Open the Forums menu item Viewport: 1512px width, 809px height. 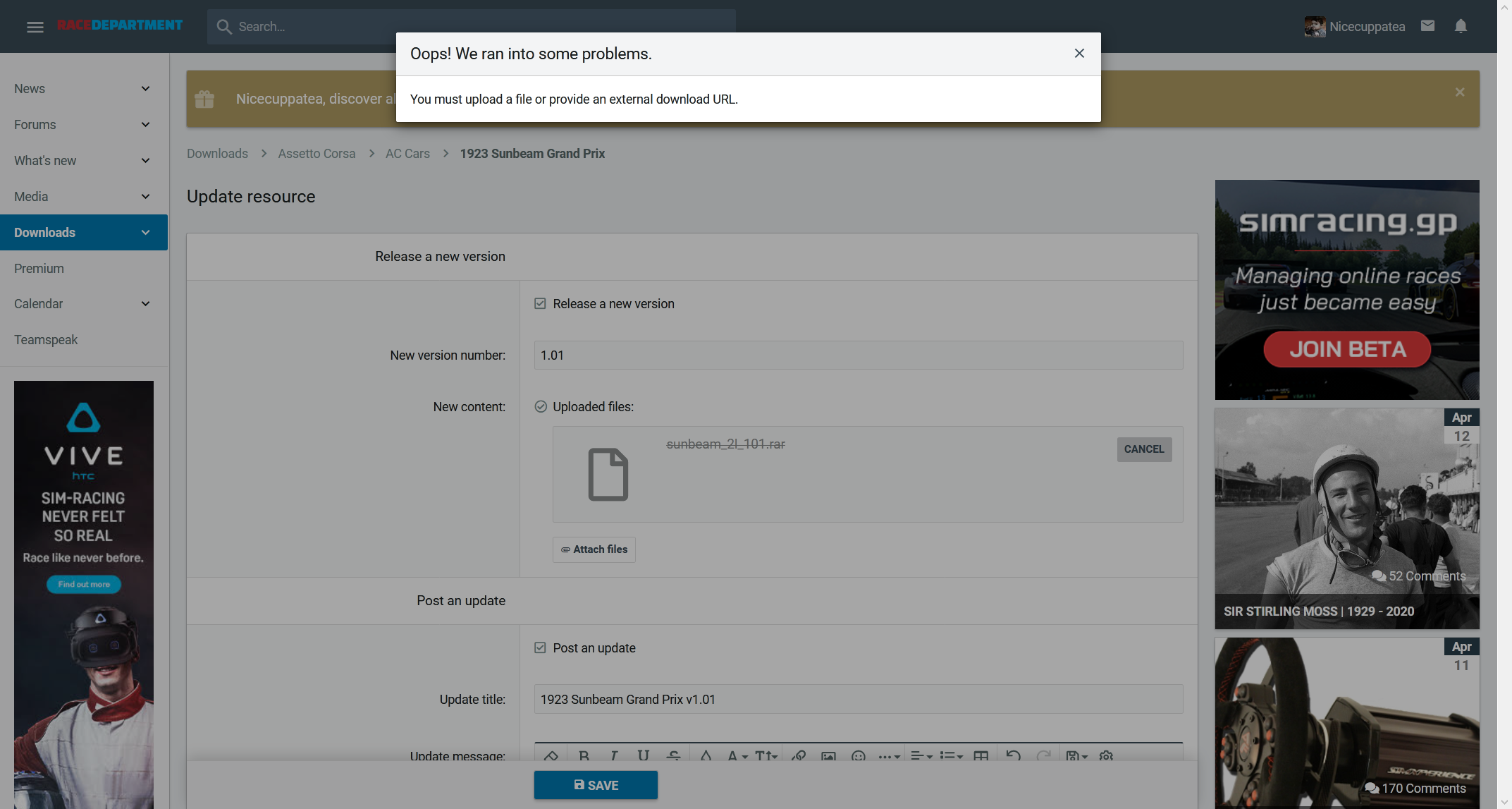coord(35,125)
